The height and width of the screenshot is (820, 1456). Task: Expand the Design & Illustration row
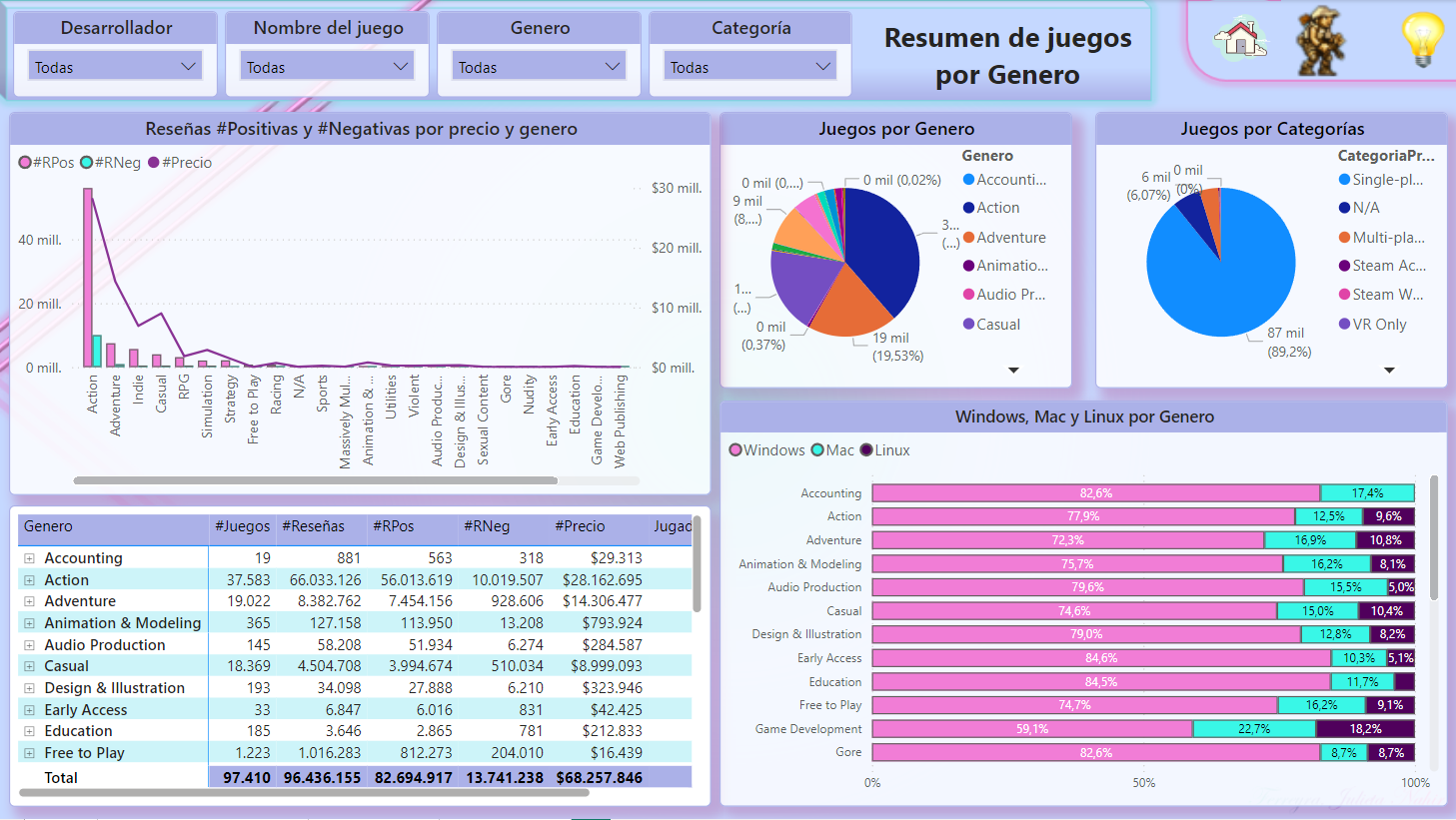[30, 688]
